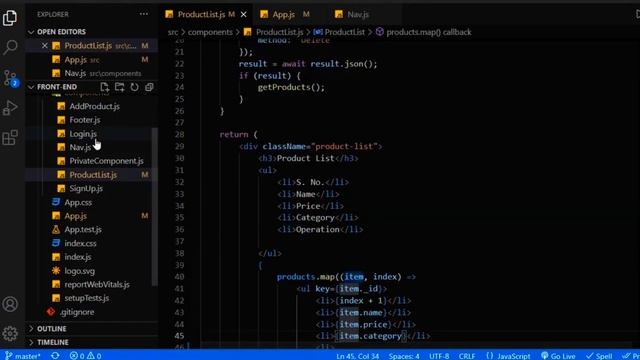Open setupTests.js file
Viewport: 640px width, 360px height.
tap(87, 298)
